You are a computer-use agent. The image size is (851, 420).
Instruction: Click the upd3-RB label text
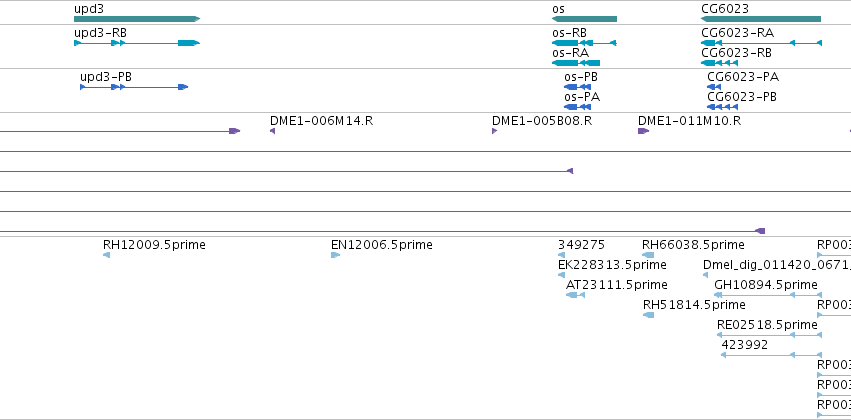pos(100,33)
